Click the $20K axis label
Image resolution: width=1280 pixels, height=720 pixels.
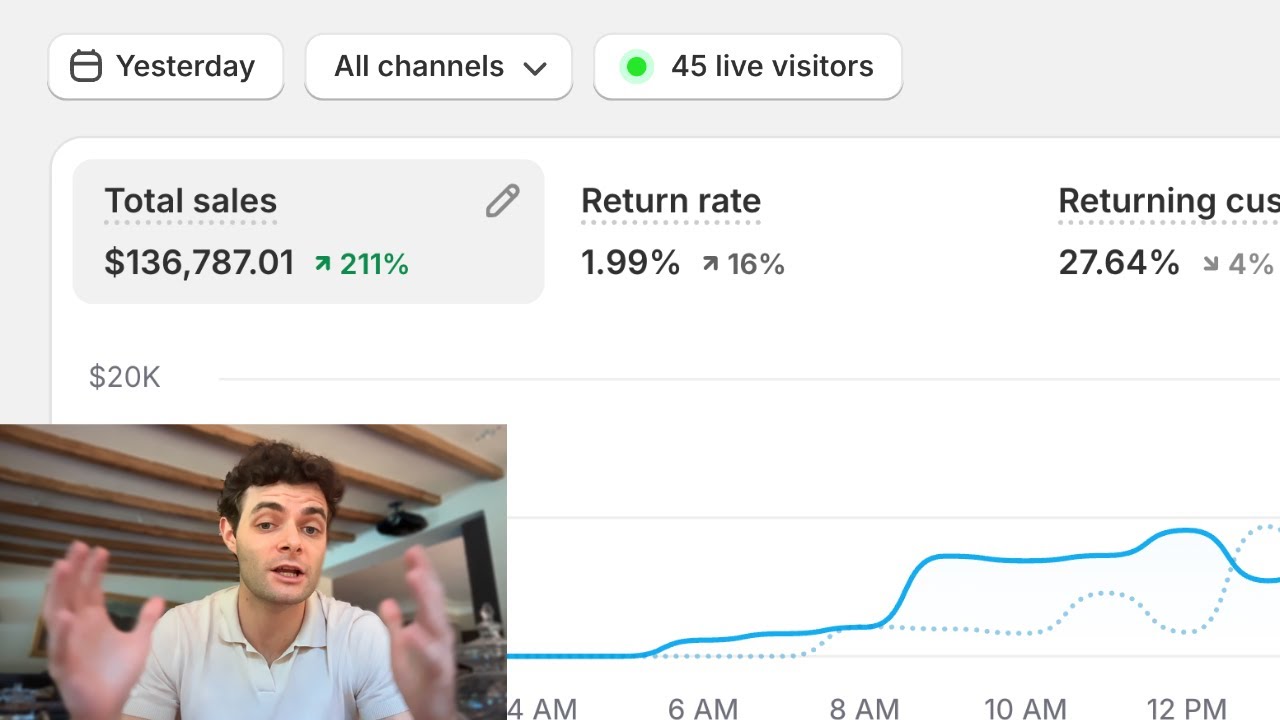125,377
